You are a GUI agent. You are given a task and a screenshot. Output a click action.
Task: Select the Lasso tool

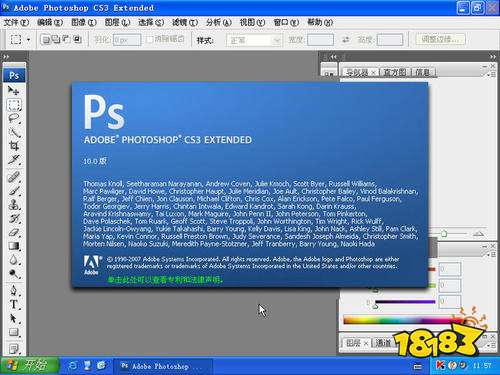coord(14,118)
